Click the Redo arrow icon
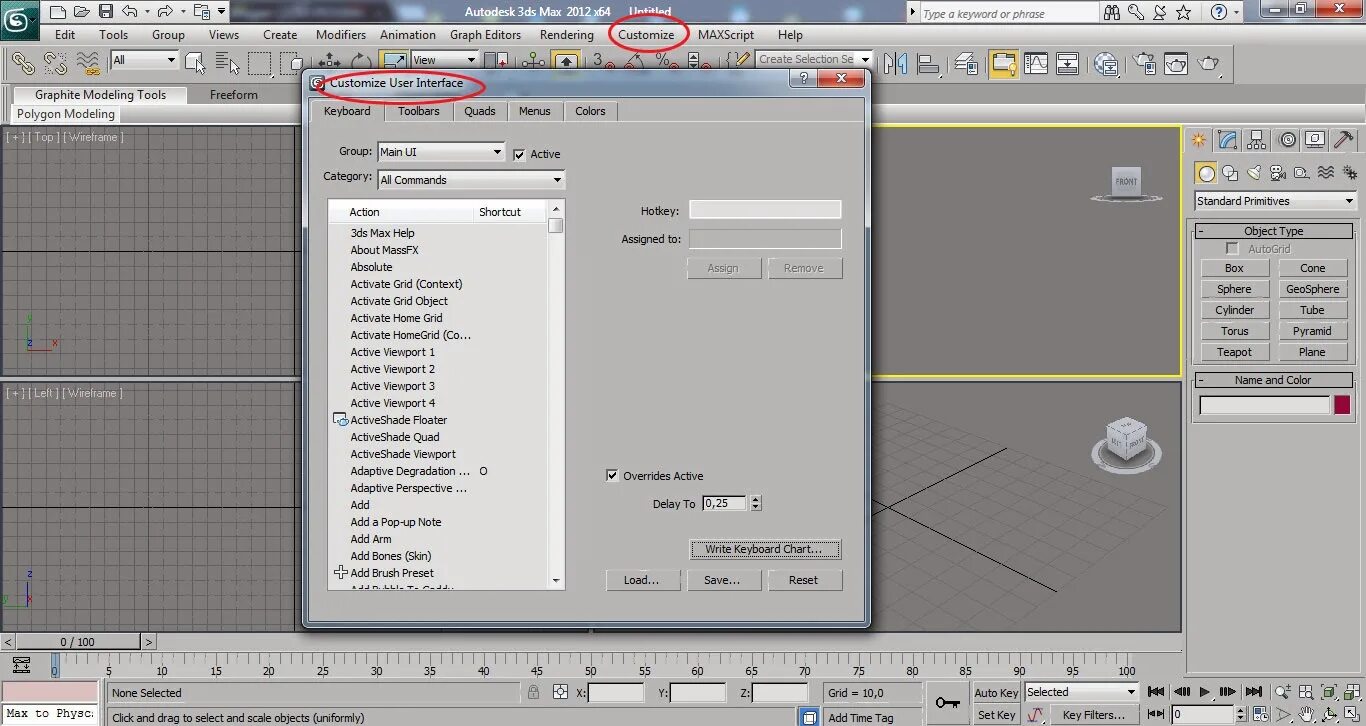The height and width of the screenshot is (726, 1366). [163, 12]
